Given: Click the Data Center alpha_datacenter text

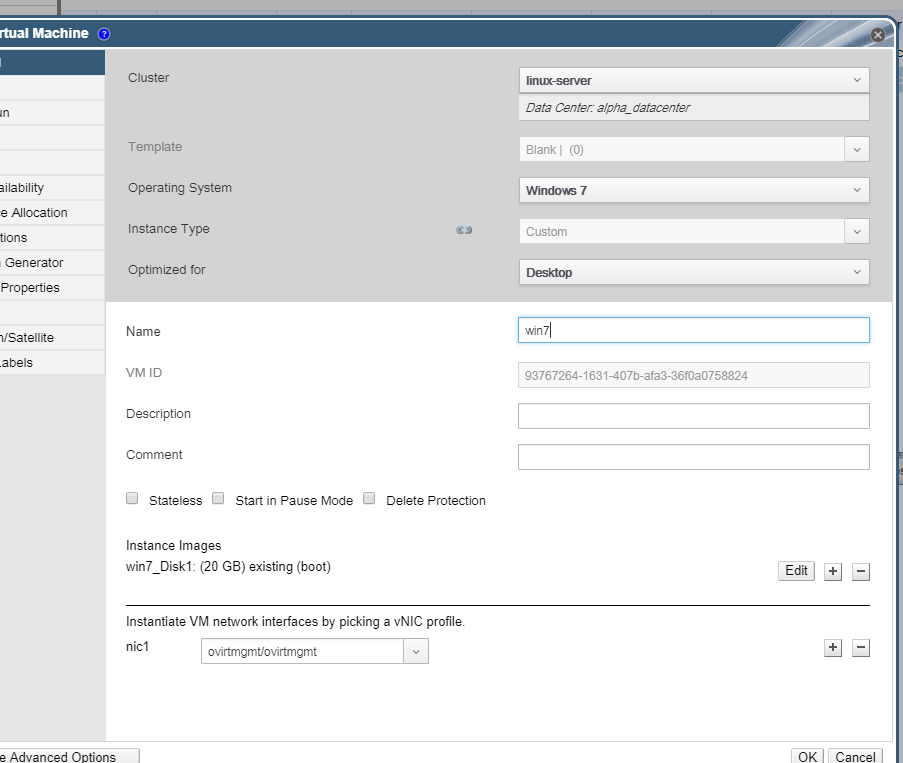Looking at the screenshot, I should (608, 108).
